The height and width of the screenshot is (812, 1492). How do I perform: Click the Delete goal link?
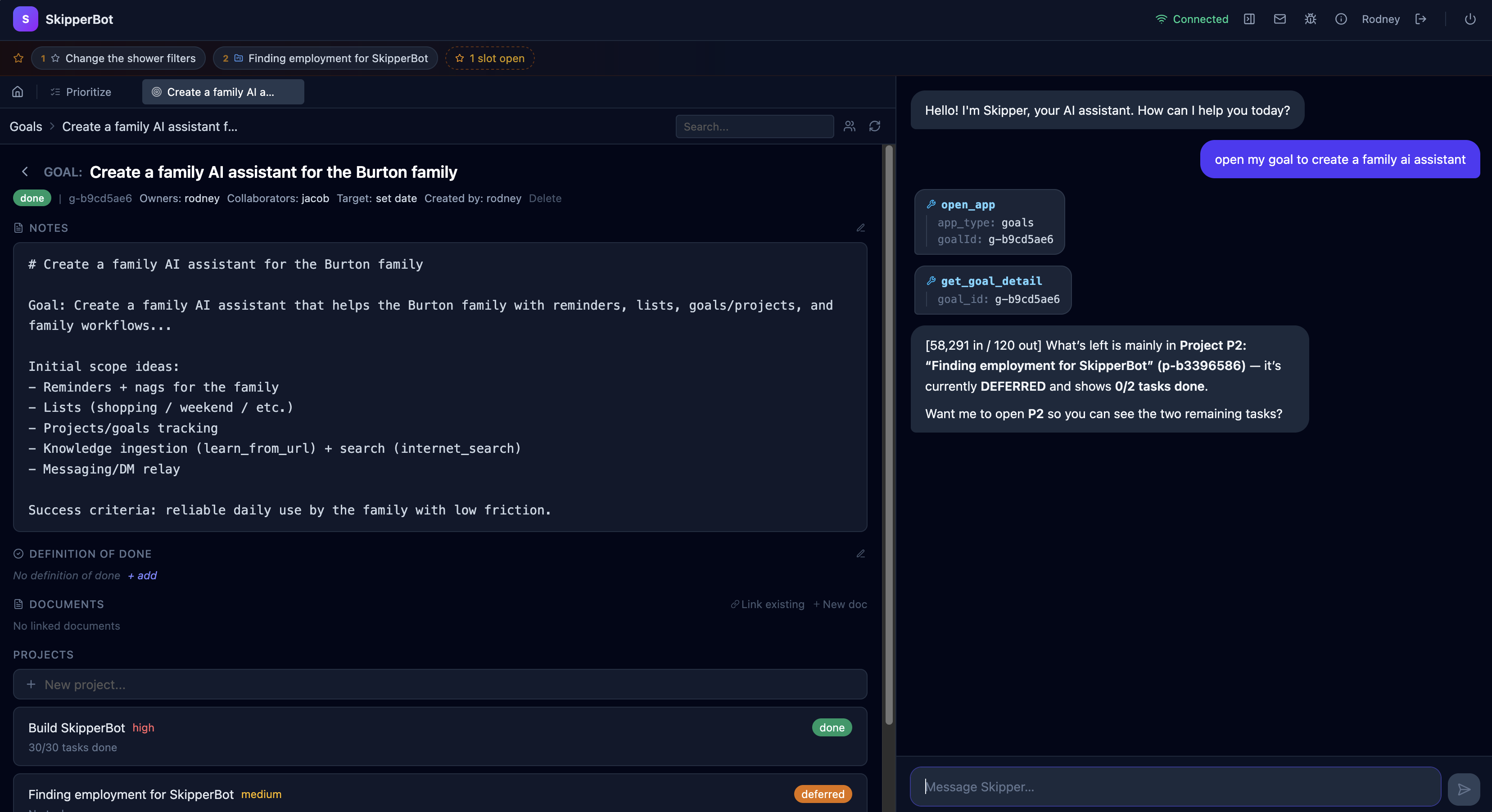545,198
